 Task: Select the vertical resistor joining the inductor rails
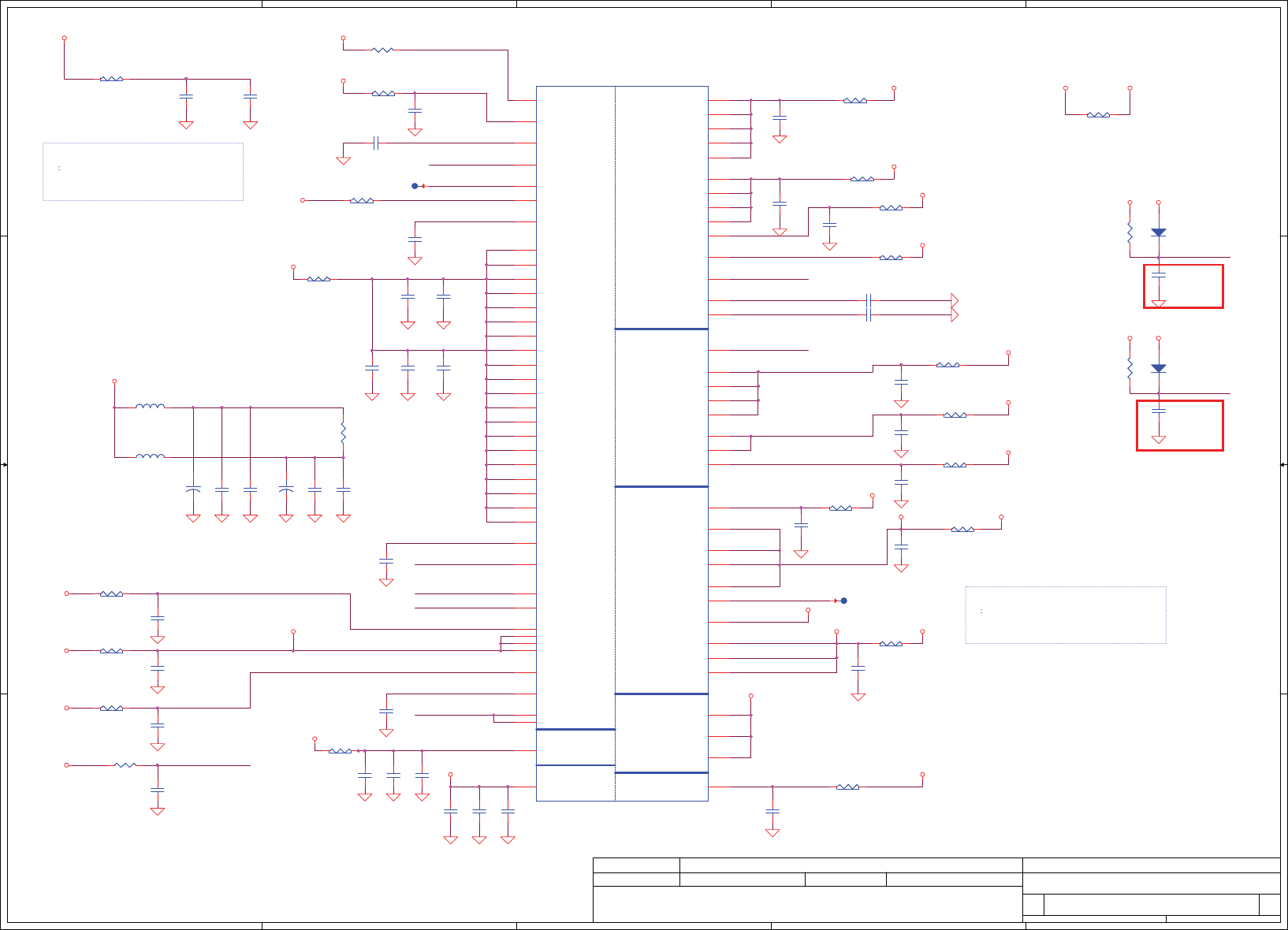343,433
